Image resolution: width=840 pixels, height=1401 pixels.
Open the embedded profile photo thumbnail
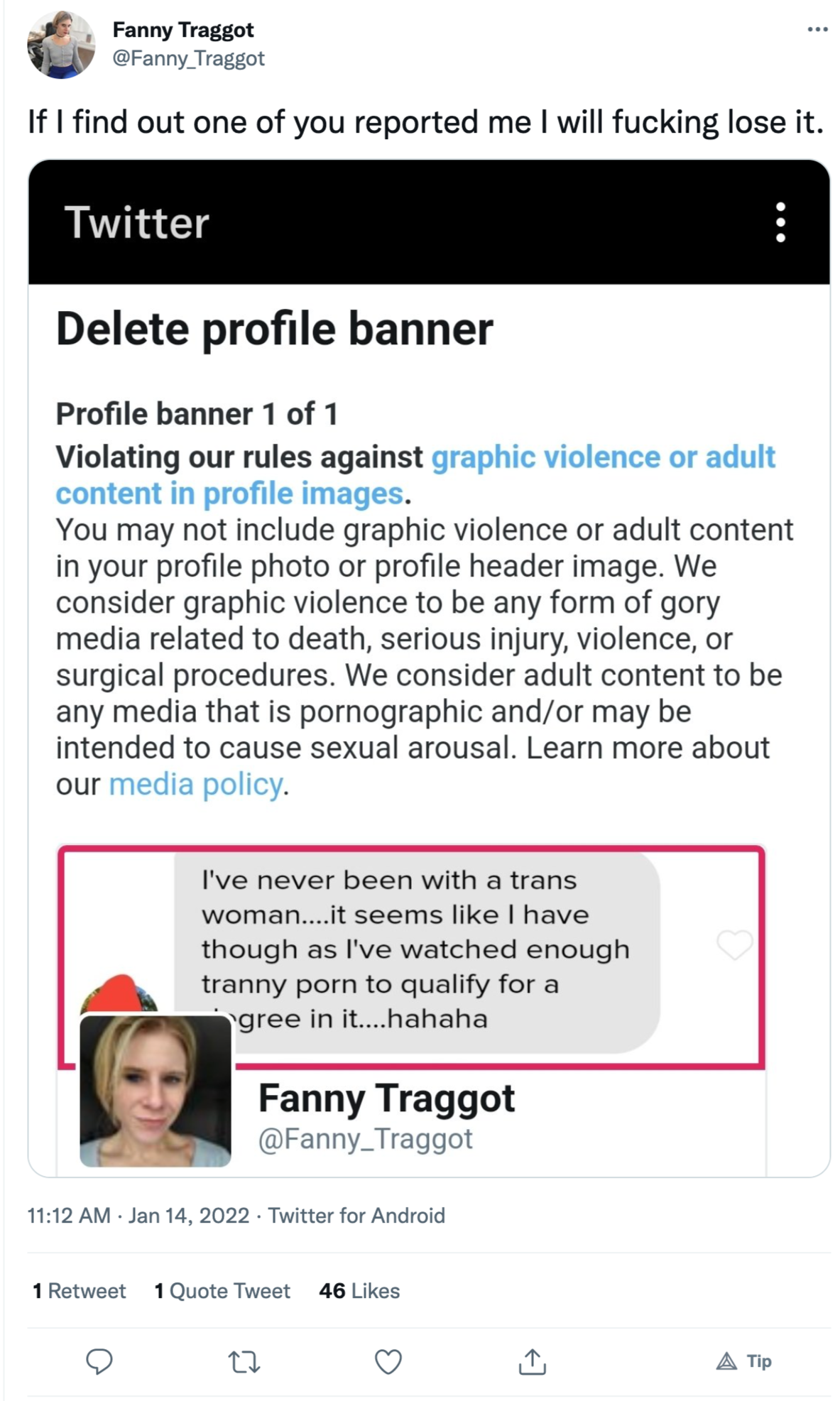pyautogui.click(x=156, y=1091)
